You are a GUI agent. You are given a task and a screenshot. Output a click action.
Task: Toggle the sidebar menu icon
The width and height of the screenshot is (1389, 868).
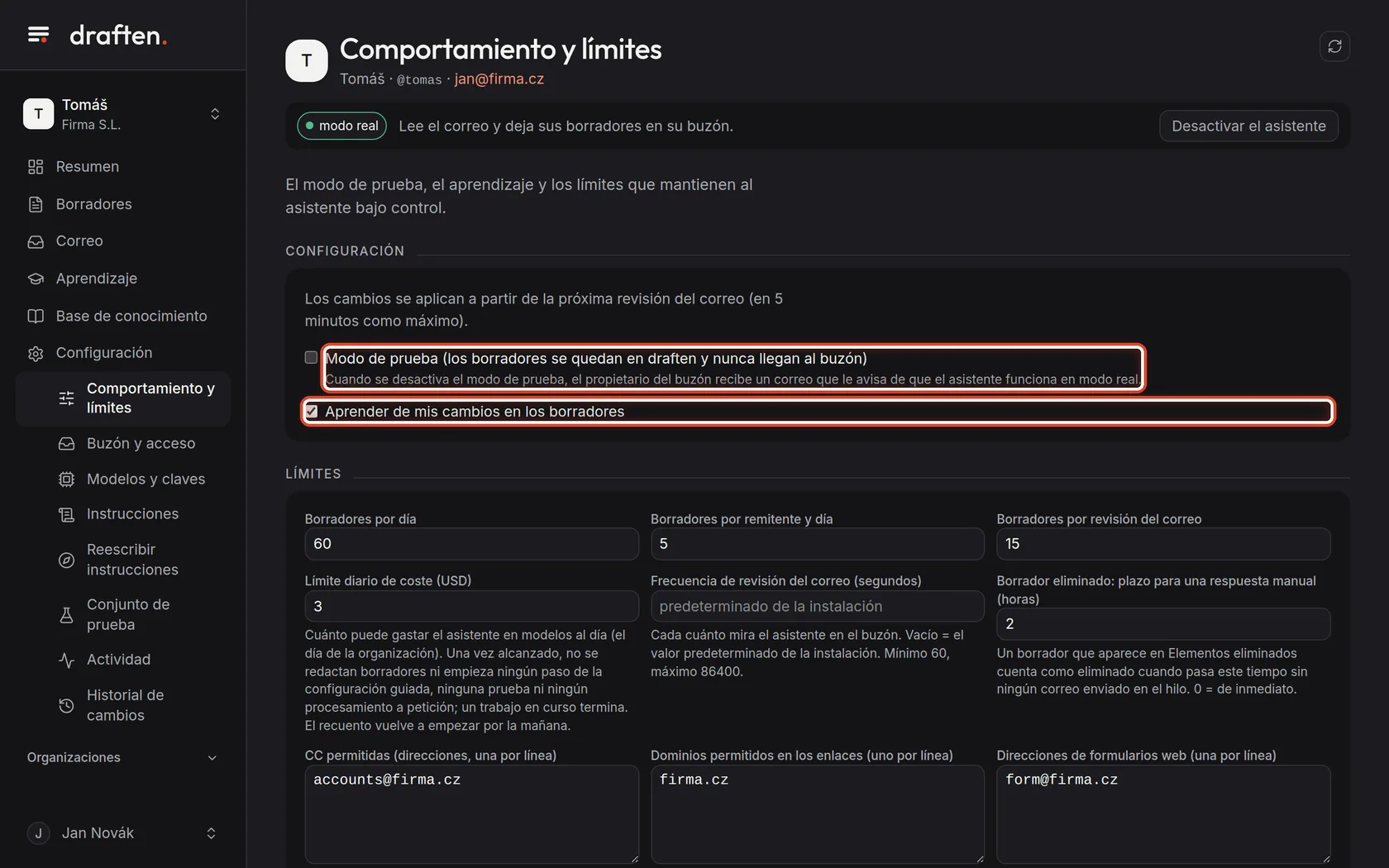click(38, 35)
